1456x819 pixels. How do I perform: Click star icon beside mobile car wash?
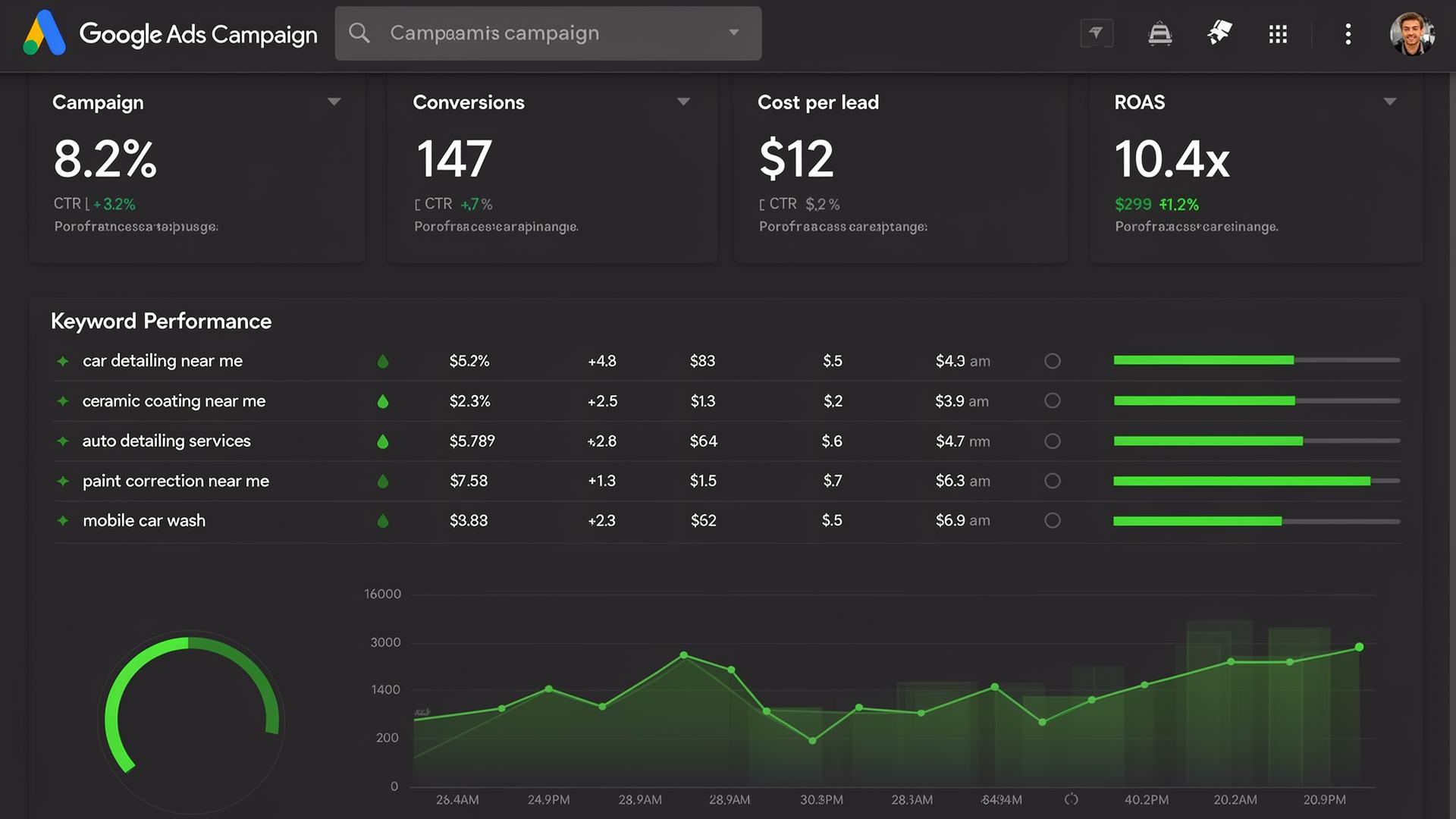pos(63,520)
